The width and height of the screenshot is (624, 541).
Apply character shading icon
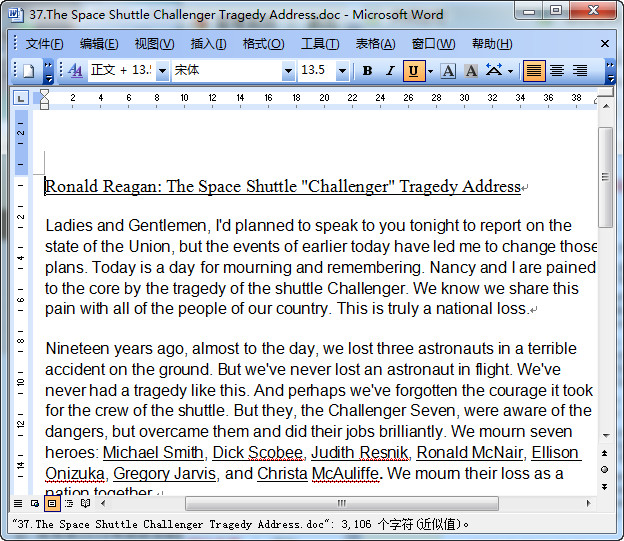coord(471,71)
